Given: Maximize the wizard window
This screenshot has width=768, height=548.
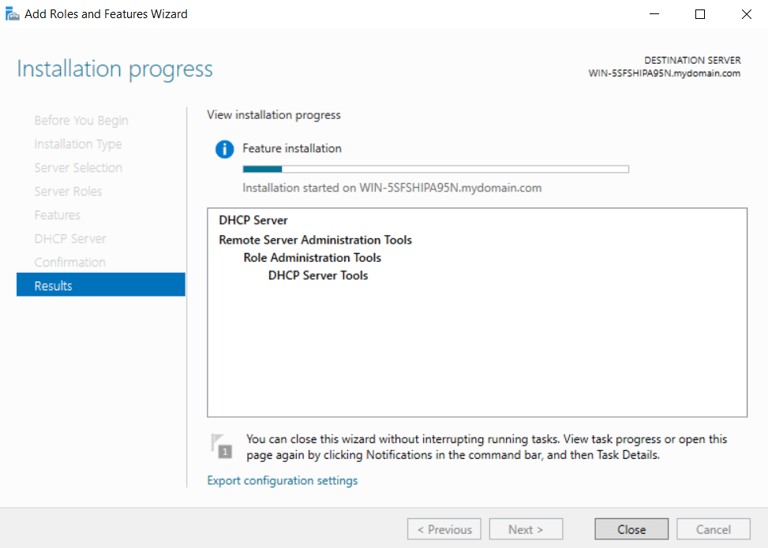Looking at the screenshot, I should pyautogui.click(x=700, y=14).
